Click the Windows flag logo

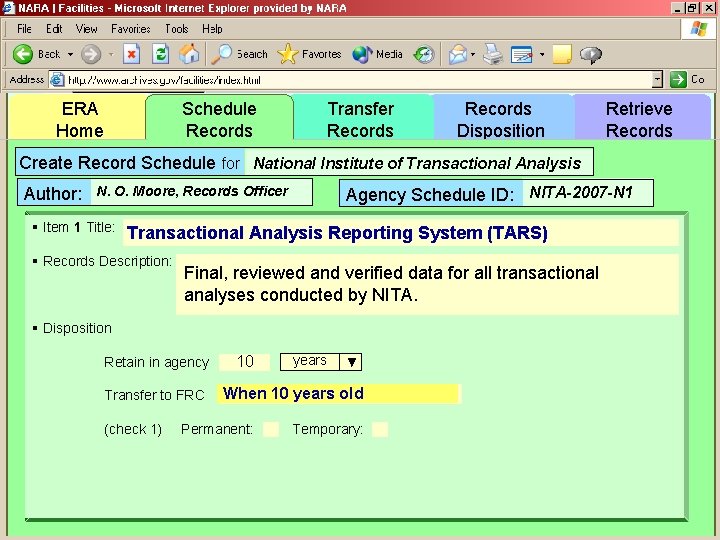pos(698,28)
